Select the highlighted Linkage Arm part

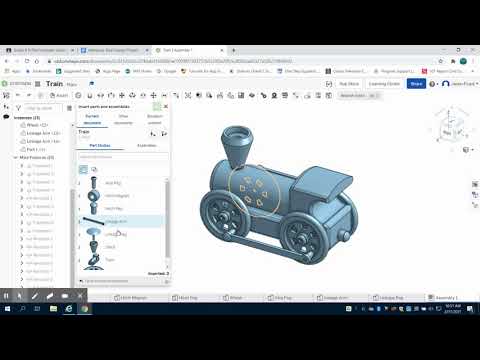pos(121,221)
